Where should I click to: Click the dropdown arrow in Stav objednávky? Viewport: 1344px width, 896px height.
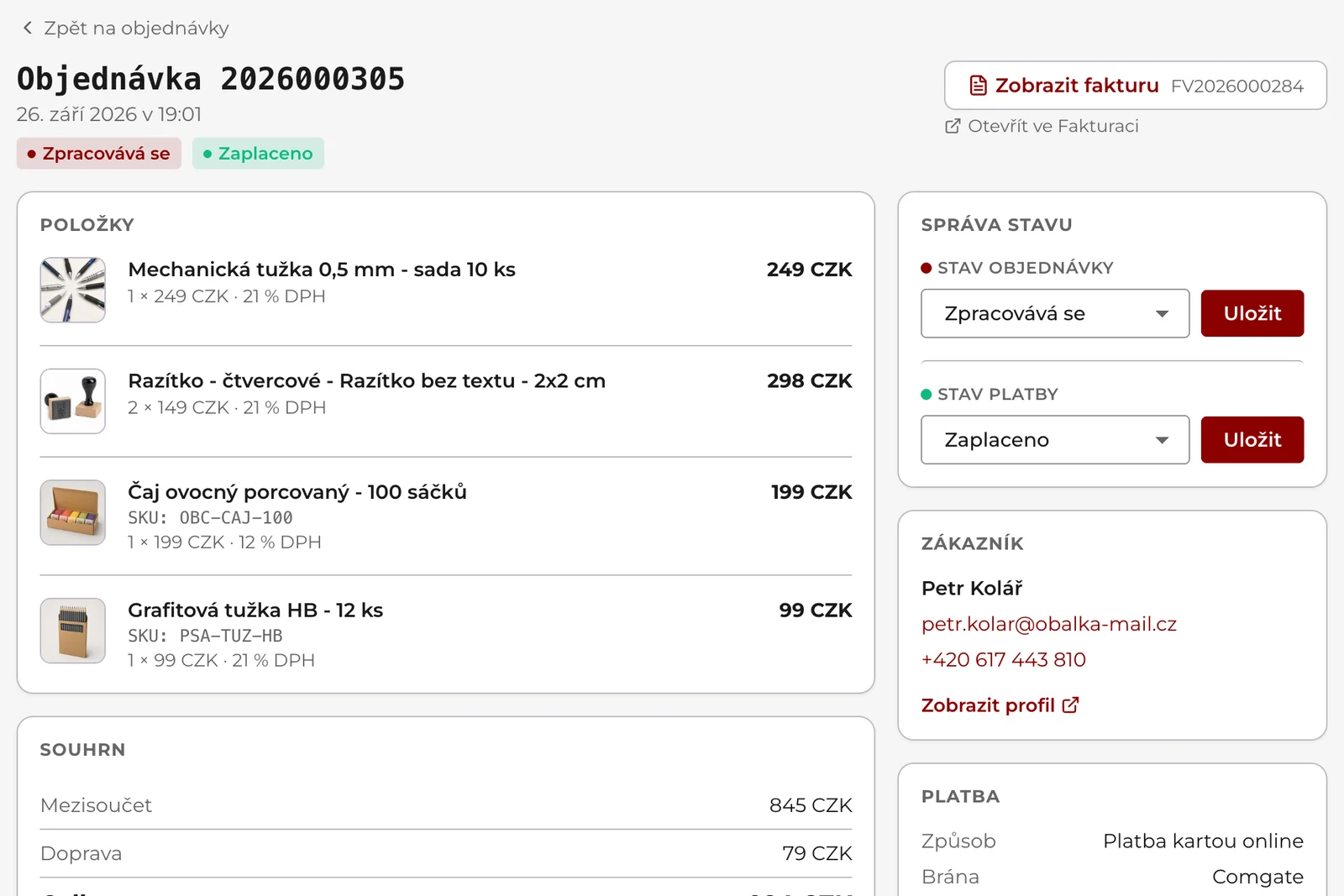1163,314
